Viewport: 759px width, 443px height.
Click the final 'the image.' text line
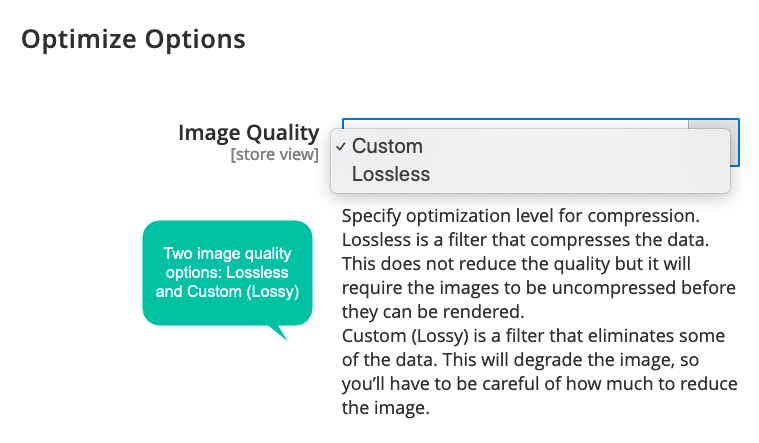[386, 408]
